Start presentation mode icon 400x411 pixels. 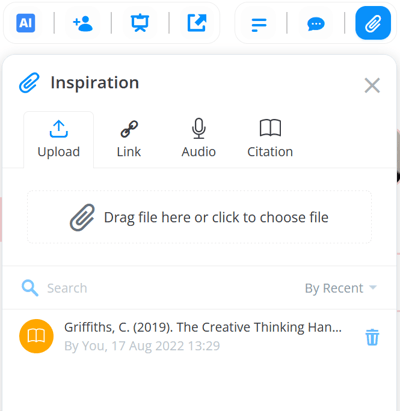pos(140,23)
